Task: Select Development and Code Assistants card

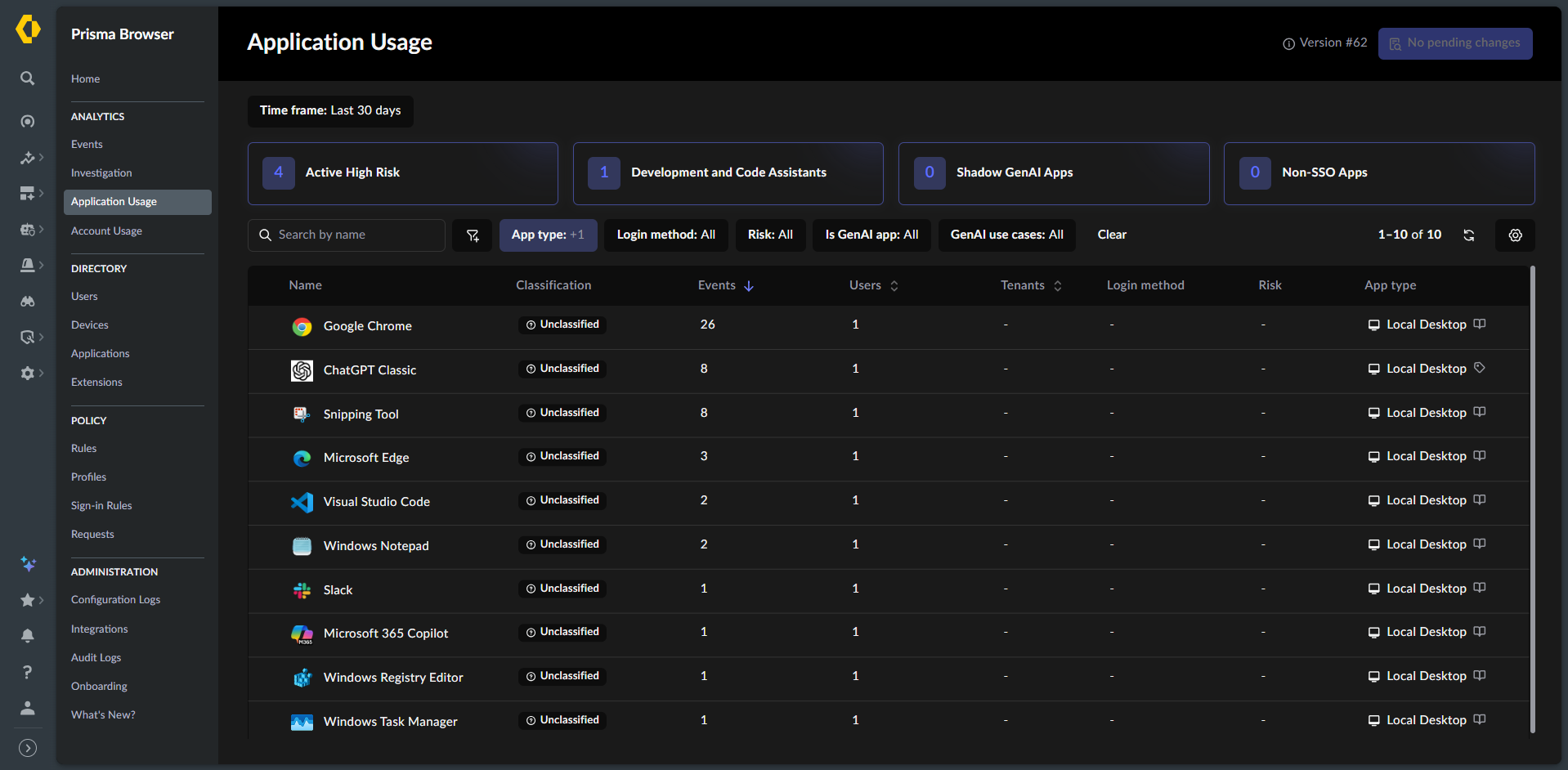Action: [x=728, y=173]
